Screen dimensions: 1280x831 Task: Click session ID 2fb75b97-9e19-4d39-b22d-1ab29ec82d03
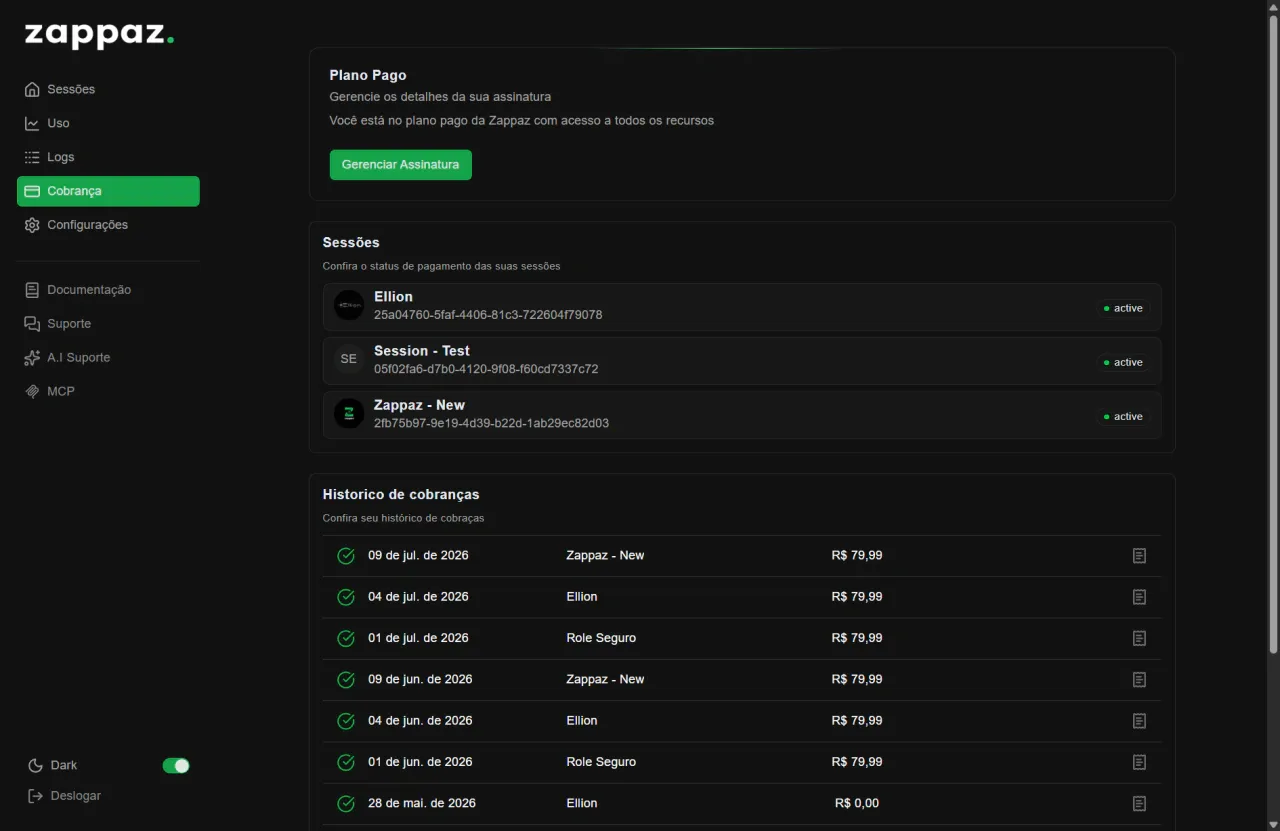point(491,423)
